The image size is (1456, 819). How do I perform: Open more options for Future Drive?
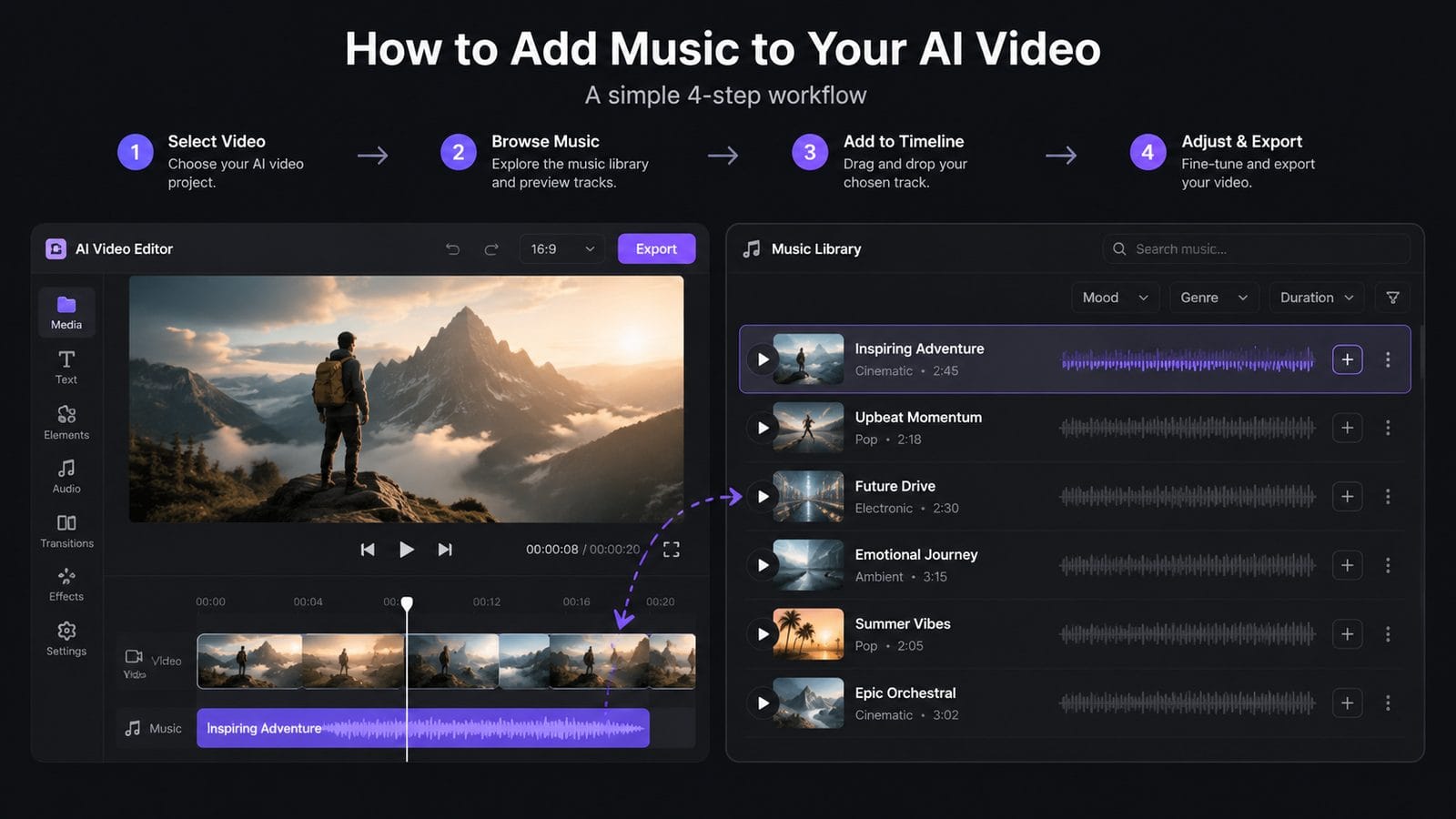click(1388, 497)
